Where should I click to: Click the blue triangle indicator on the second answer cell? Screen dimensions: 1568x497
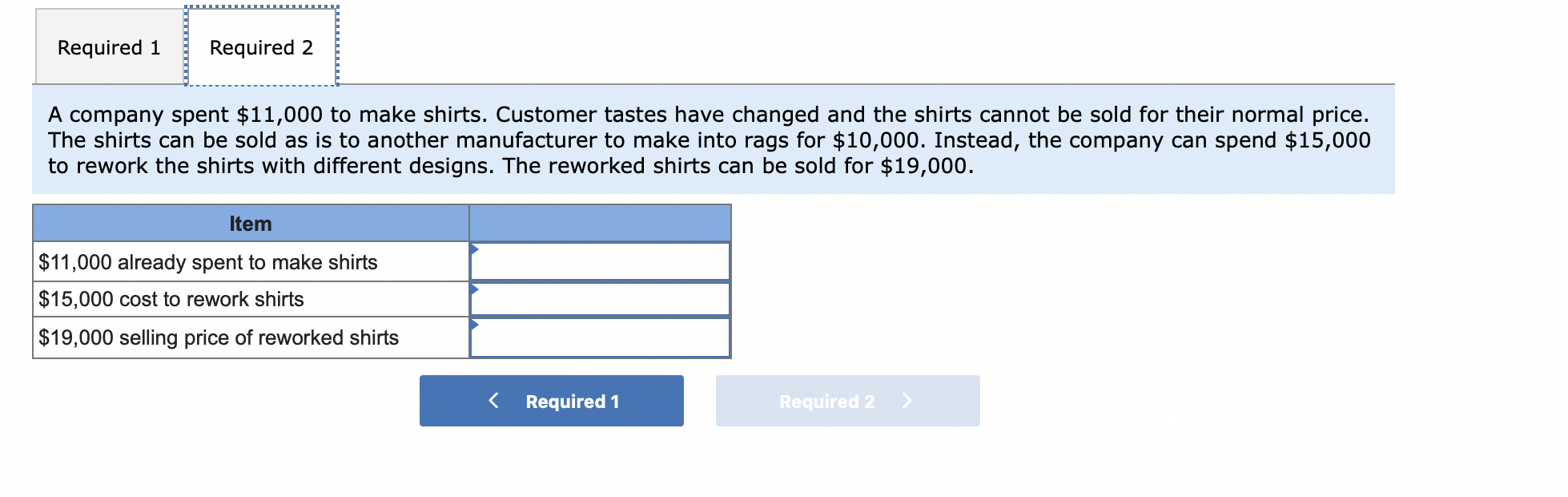point(475,288)
